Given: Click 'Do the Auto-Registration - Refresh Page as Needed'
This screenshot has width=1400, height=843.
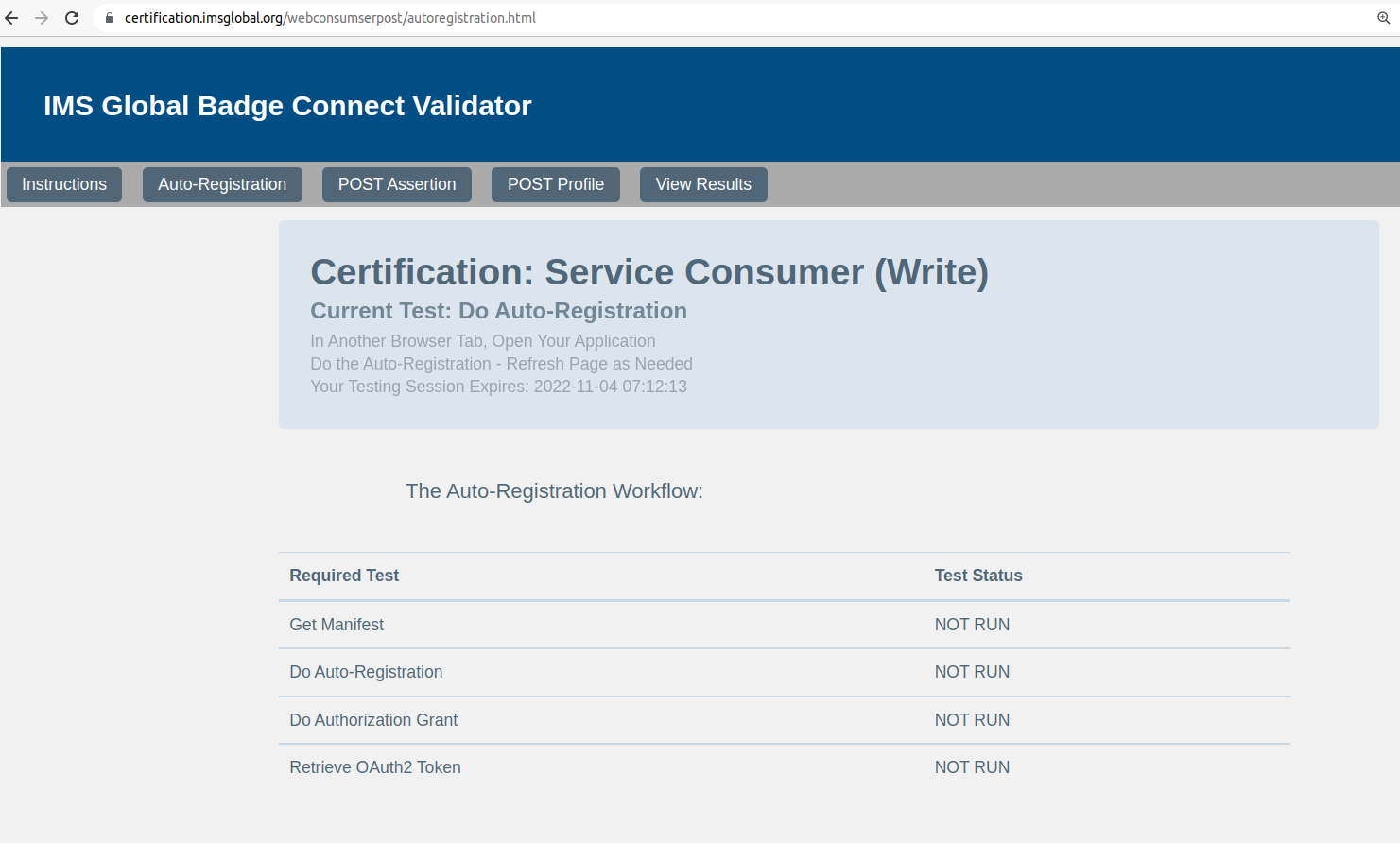Looking at the screenshot, I should (x=501, y=364).
